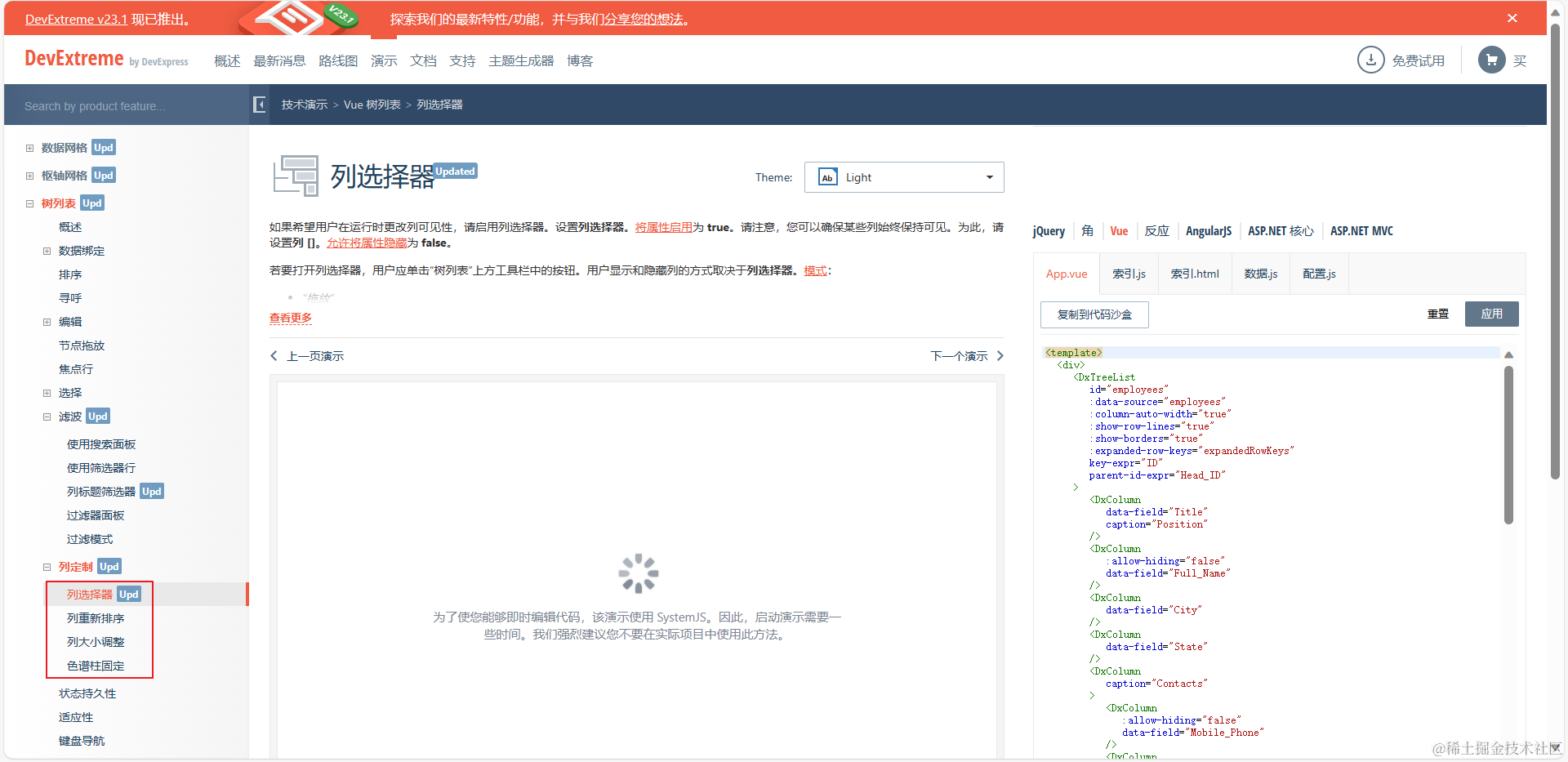Collapse the 树列表 tree node
The width and height of the screenshot is (1568, 762).
(x=29, y=203)
